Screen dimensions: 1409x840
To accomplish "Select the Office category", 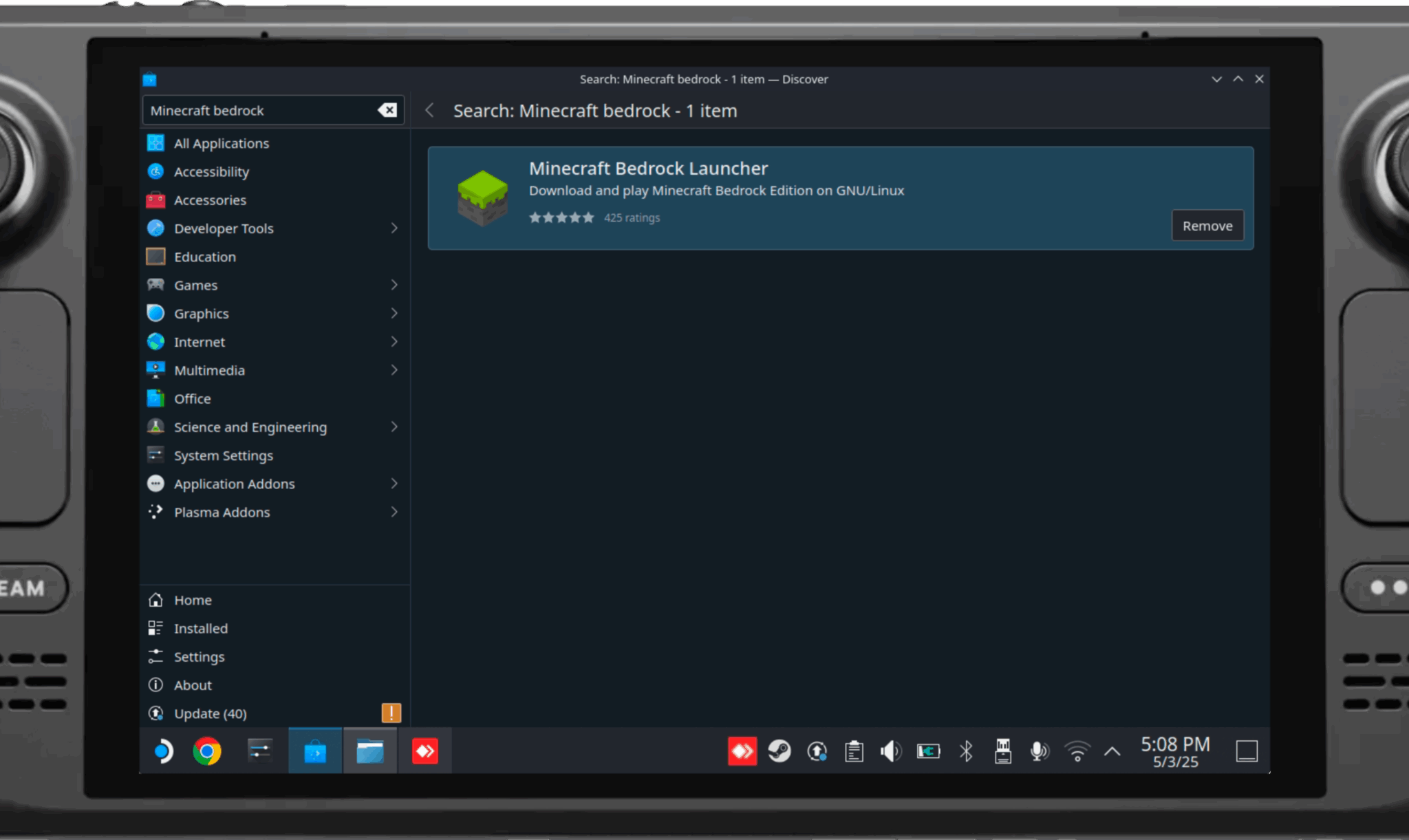I will coord(191,398).
